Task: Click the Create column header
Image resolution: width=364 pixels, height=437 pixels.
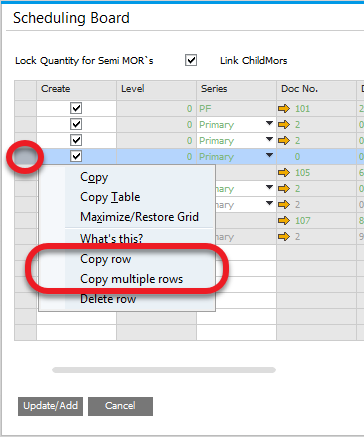Action: point(76,89)
